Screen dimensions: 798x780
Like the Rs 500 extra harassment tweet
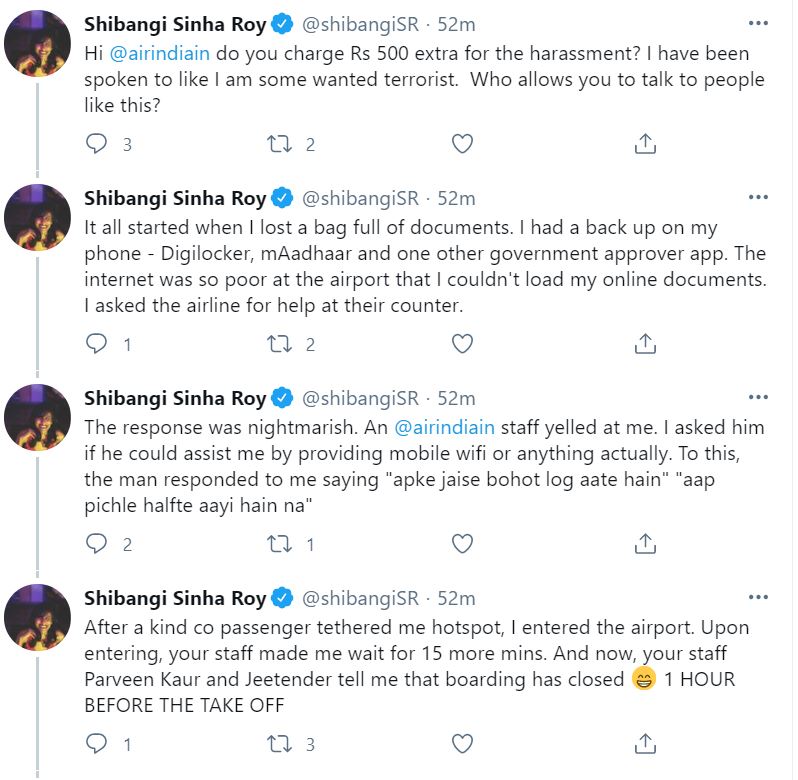point(462,144)
